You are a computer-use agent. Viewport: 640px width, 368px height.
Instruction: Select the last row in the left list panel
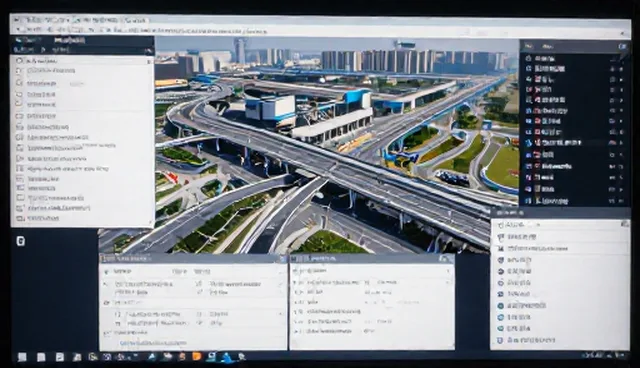[x=82, y=218]
